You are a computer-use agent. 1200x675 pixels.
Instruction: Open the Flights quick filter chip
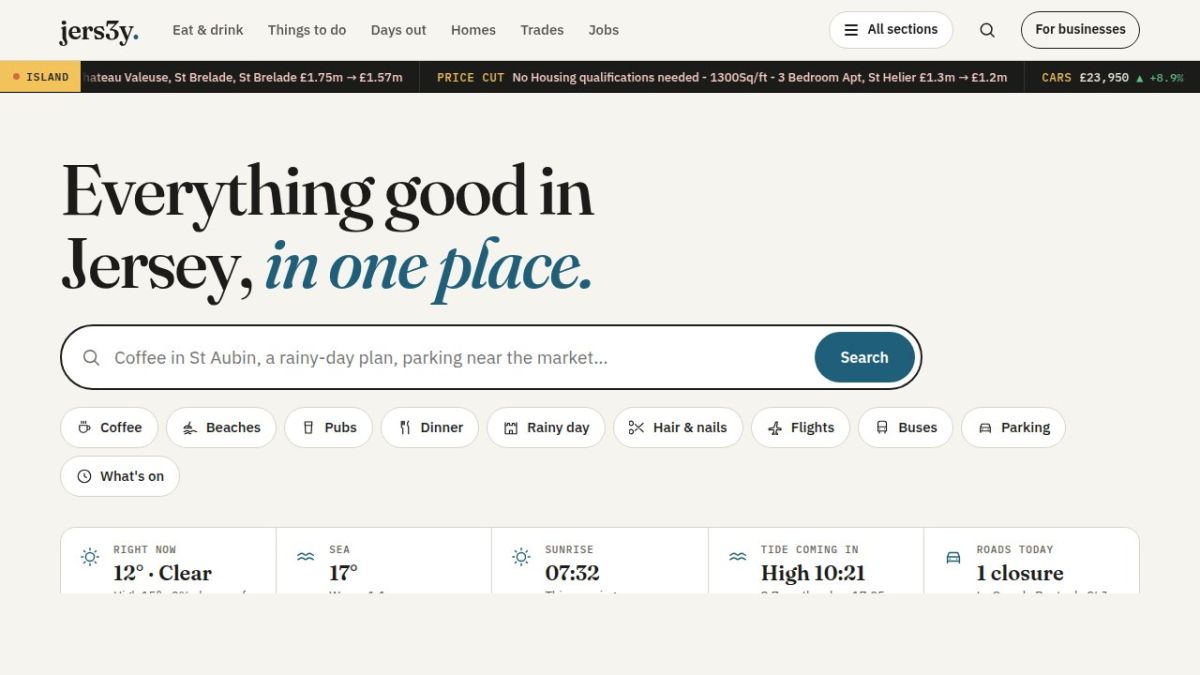(800, 427)
